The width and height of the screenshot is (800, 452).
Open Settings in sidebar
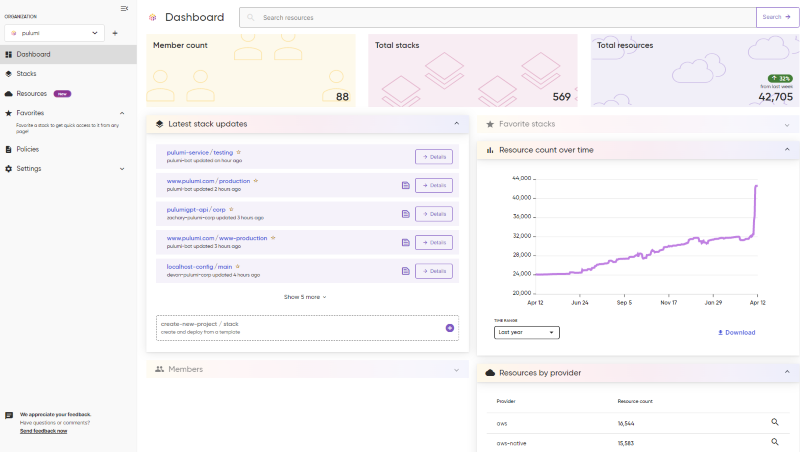click(x=29, y=168)
